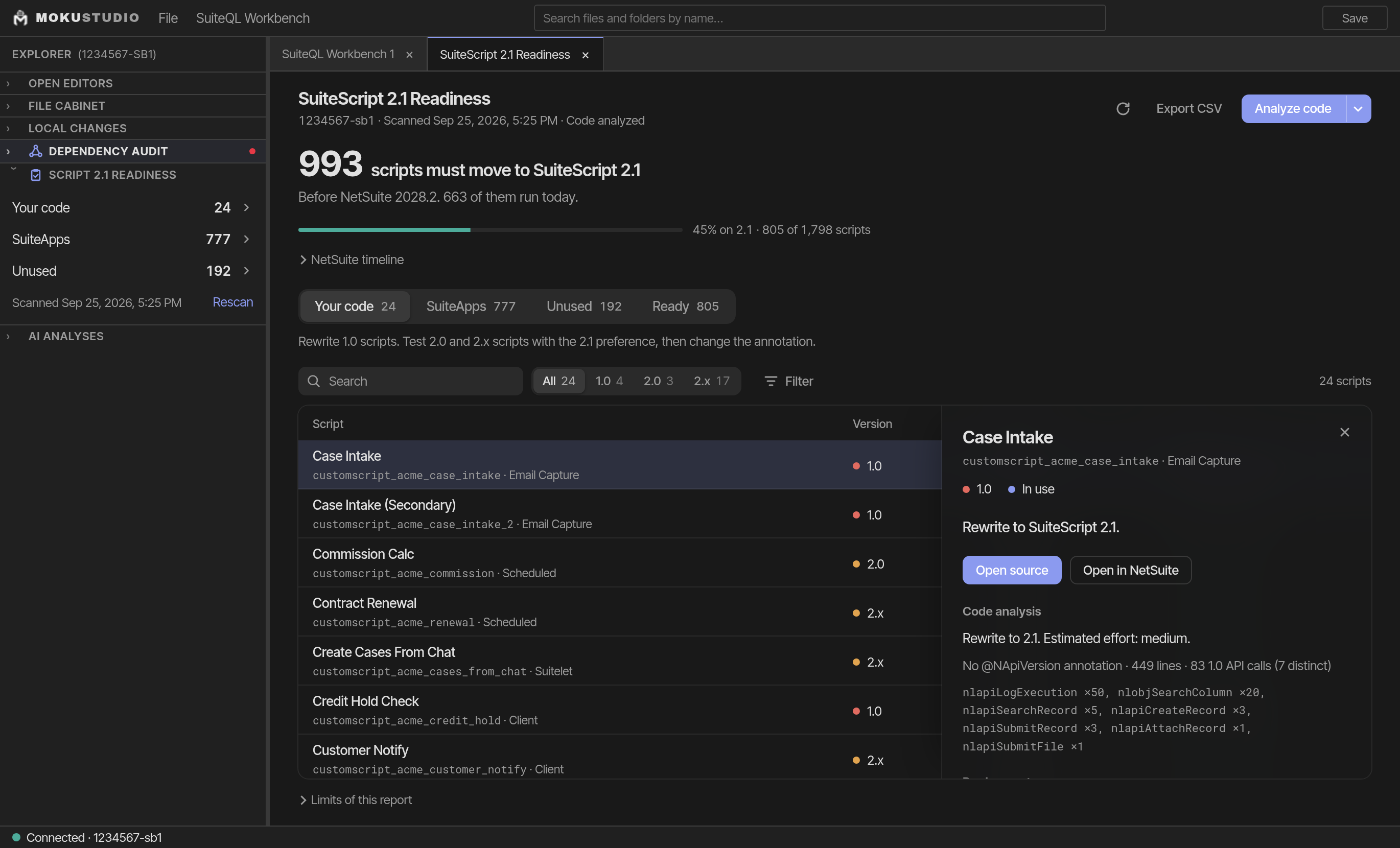Expand Limits of this report
Image resolution: width=1400 pixels, height=848 pixels.
pyautogui.click(x=355, y=799)
